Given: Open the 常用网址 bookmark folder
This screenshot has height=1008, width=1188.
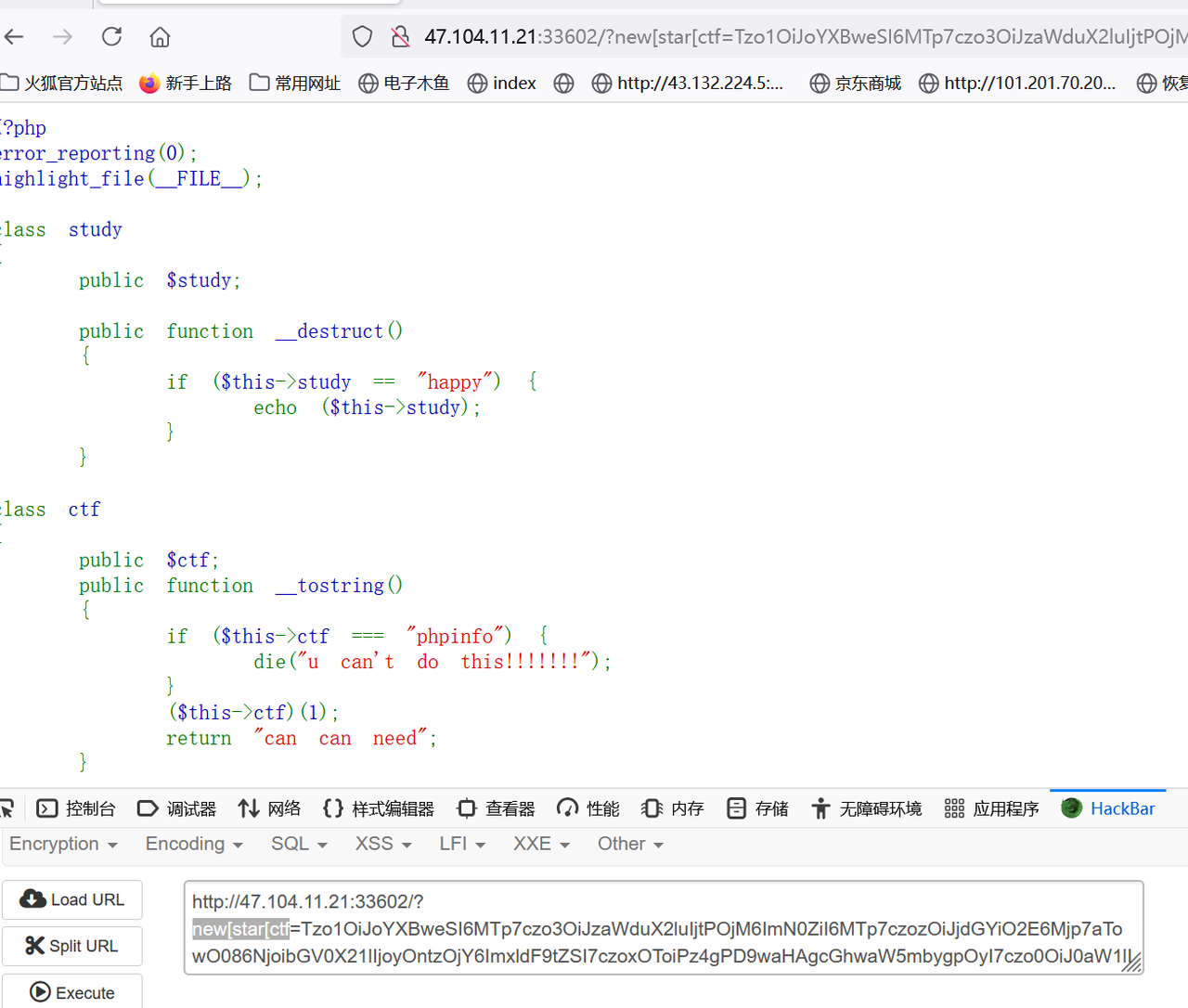Looking at the screenshot, I should coord(295,84).
